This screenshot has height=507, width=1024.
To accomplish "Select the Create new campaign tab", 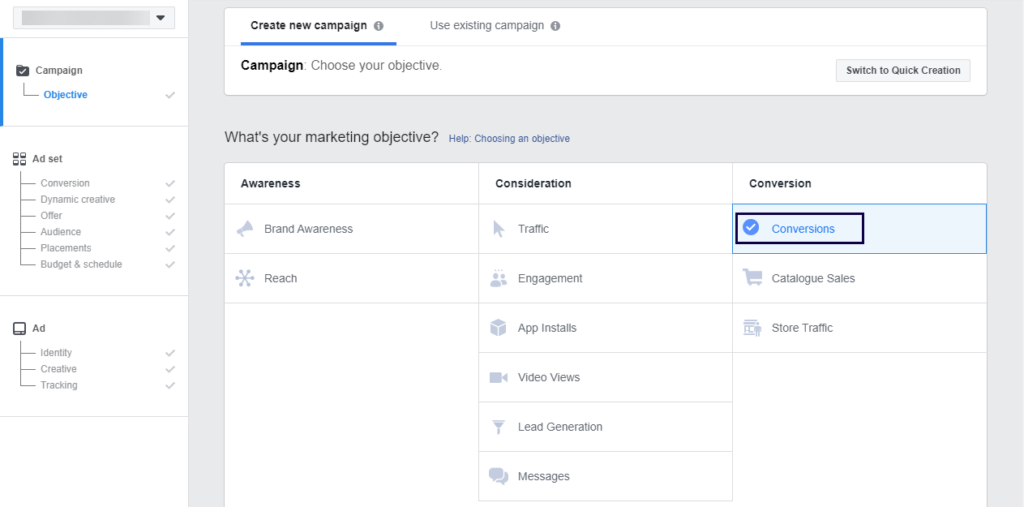I will tap(310, 26).
